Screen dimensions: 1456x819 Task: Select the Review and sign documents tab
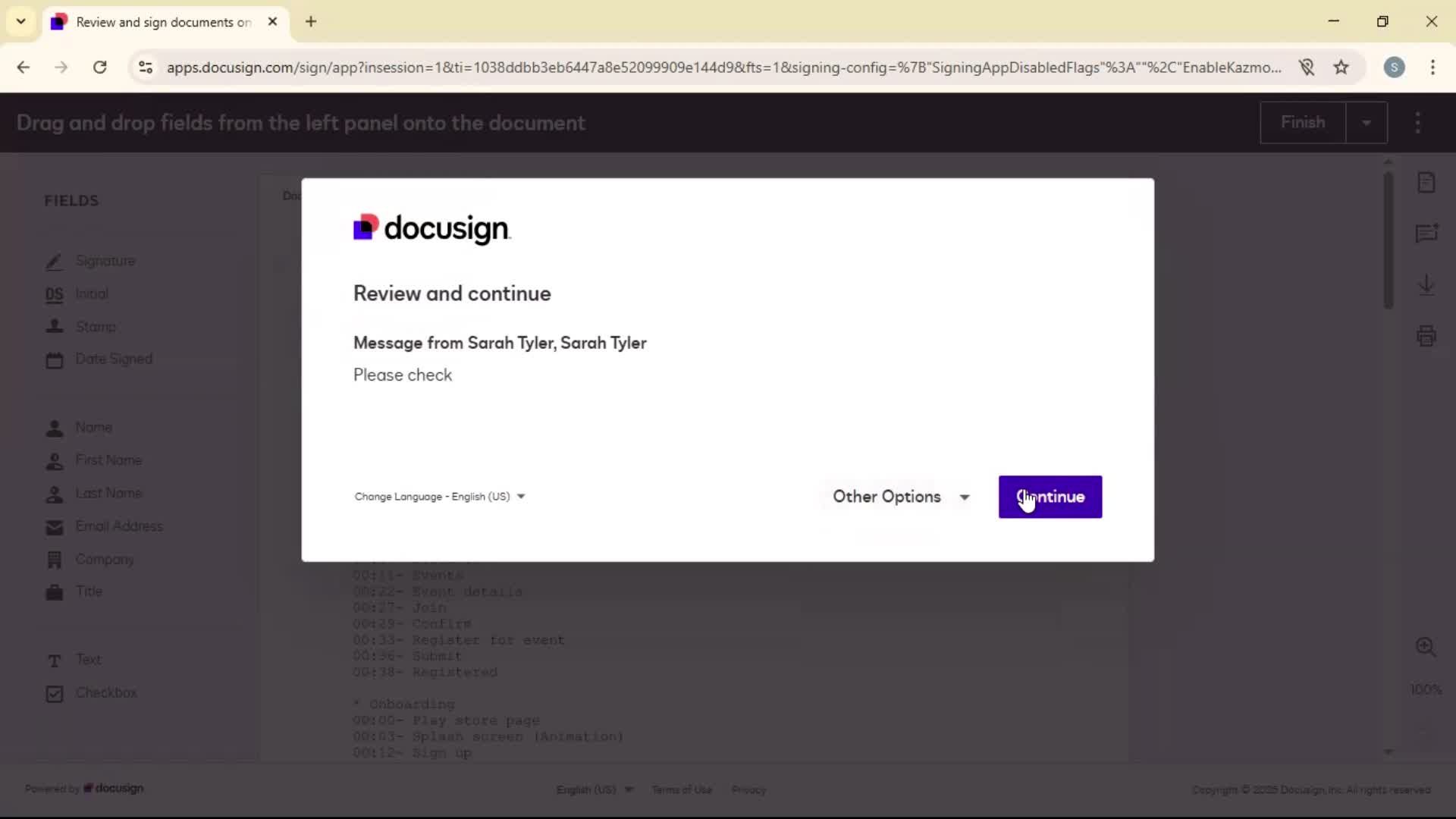click(x=165, y=22)
